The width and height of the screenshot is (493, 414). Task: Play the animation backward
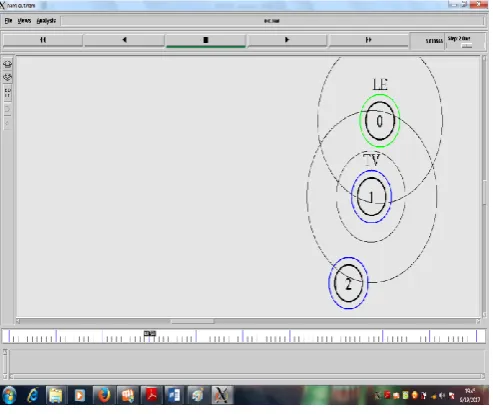(x=124, y=40)
